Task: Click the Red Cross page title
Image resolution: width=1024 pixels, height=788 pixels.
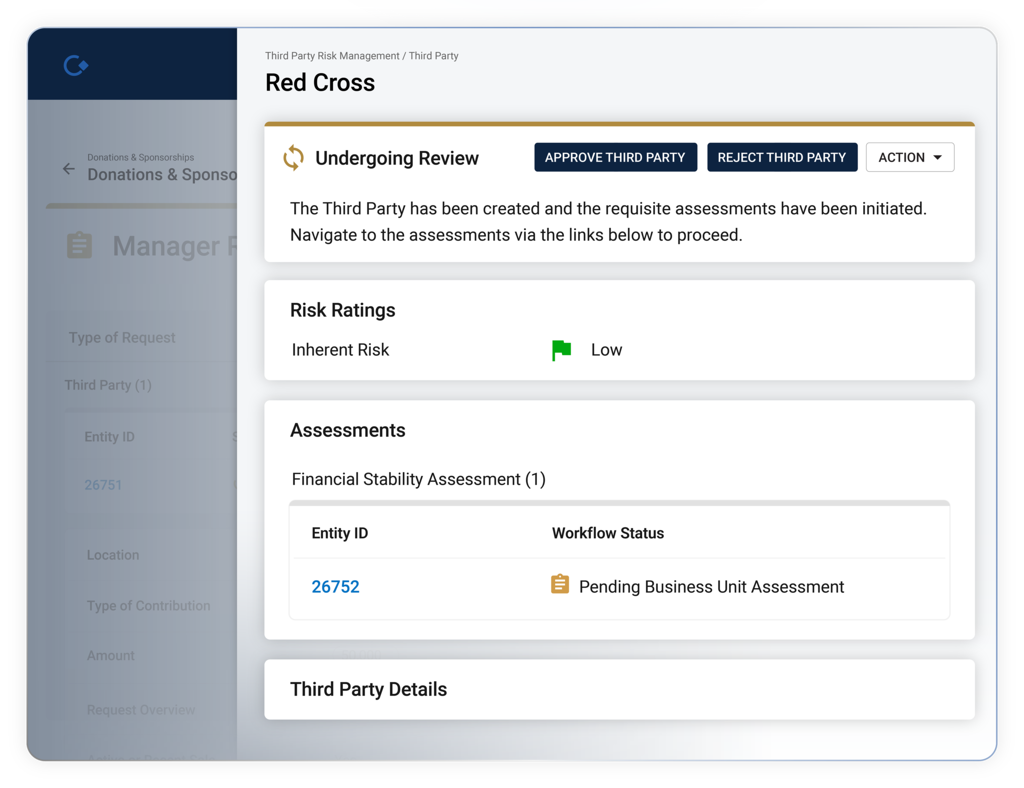Action: [320, 83]
